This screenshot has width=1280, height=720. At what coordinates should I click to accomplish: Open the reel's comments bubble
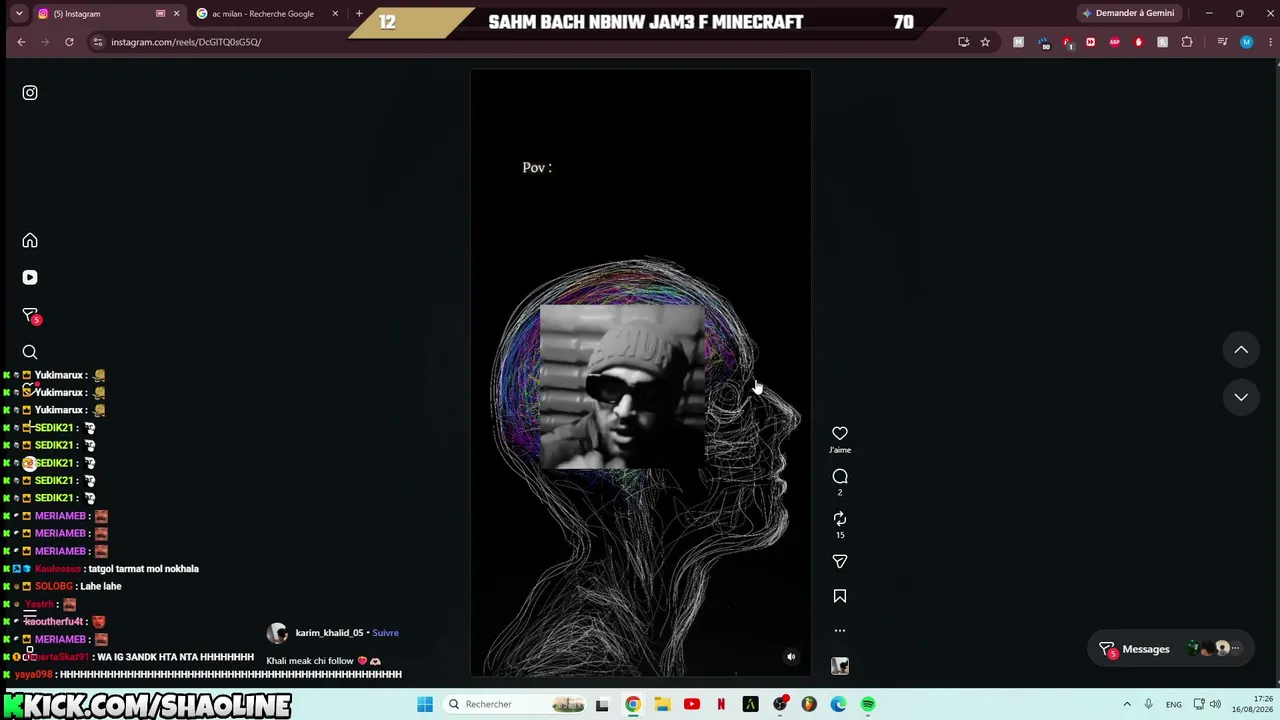(x=840, y=477)
